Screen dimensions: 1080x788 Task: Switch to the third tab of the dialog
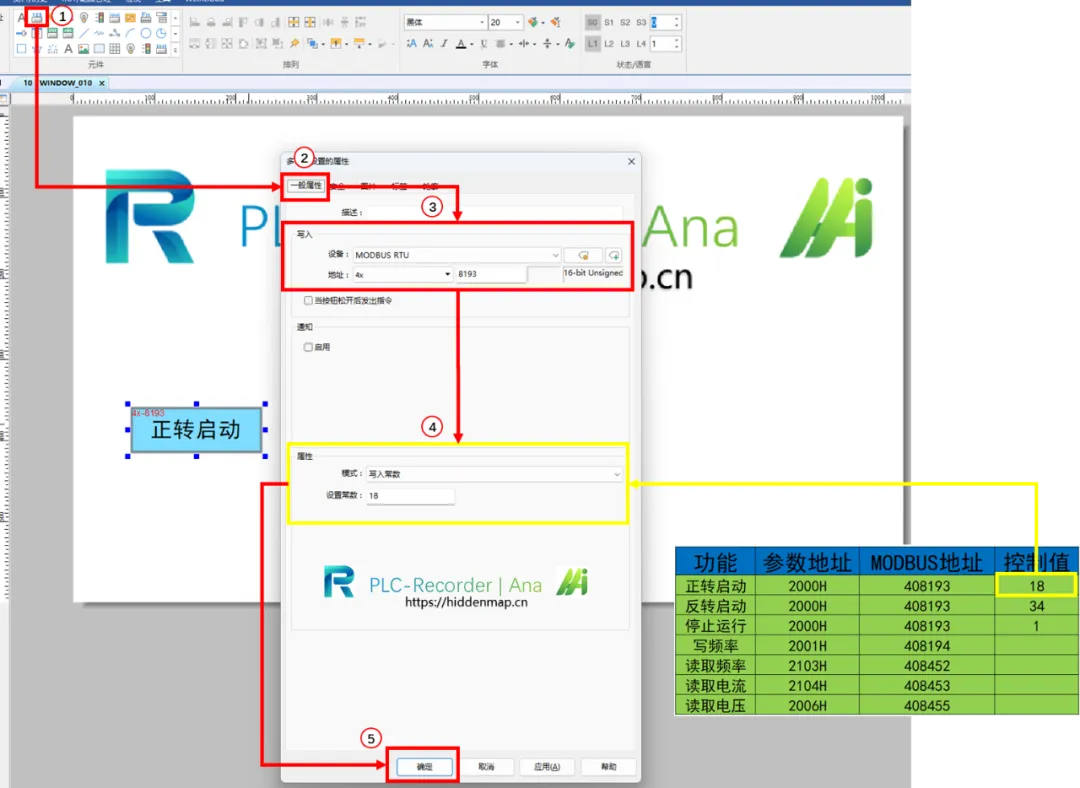[368, 186]
